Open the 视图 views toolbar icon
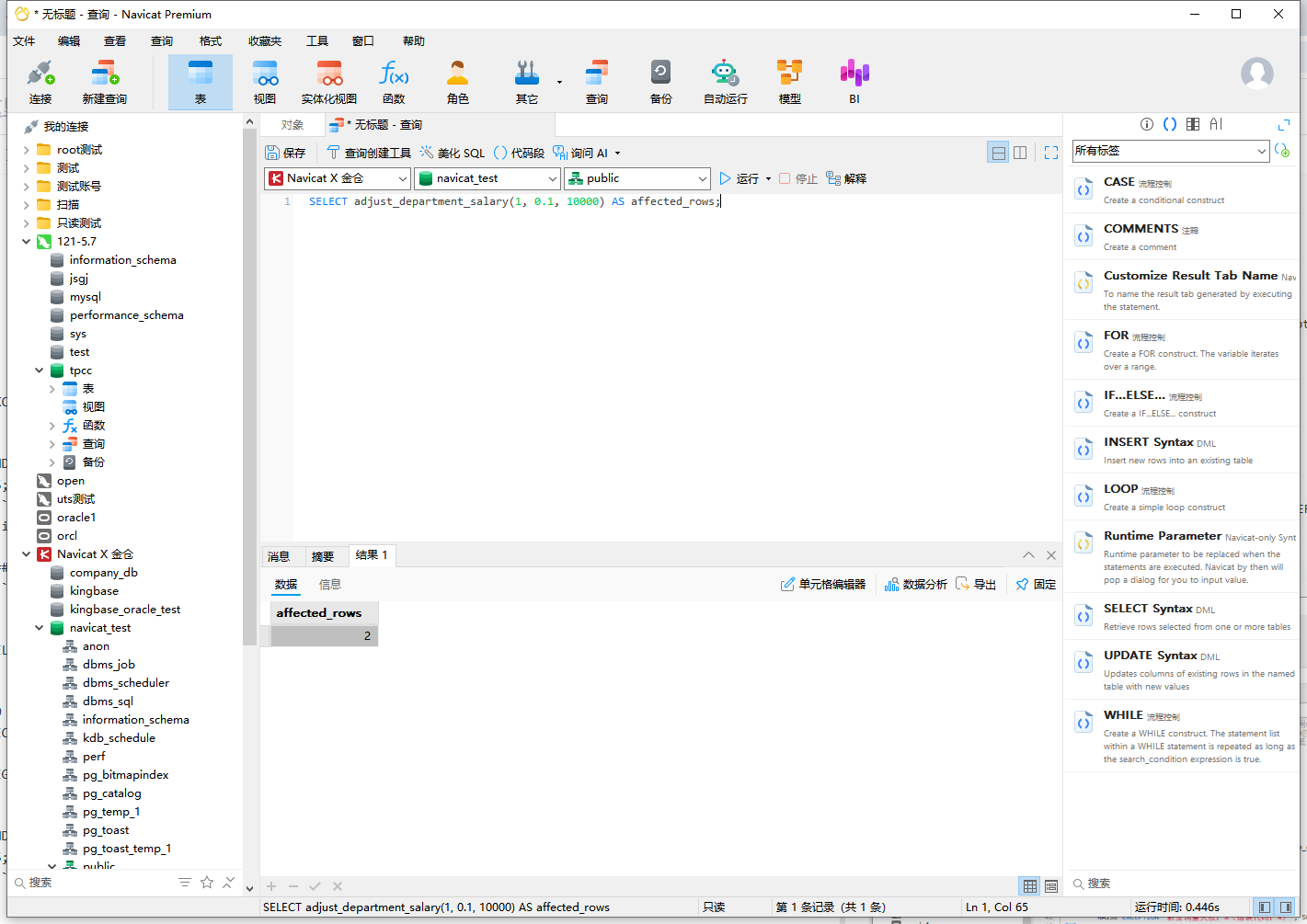Image resolution: width=1307 pixels, height=924 pixels. [265, 83]
